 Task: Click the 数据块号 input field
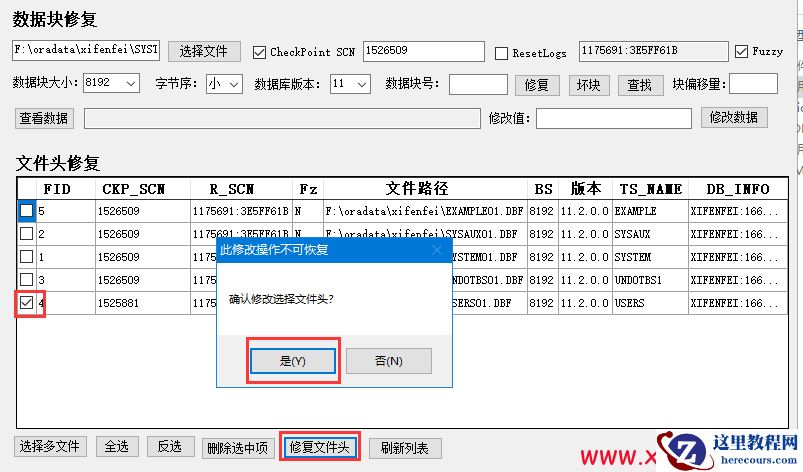click(x=478, y=84)
